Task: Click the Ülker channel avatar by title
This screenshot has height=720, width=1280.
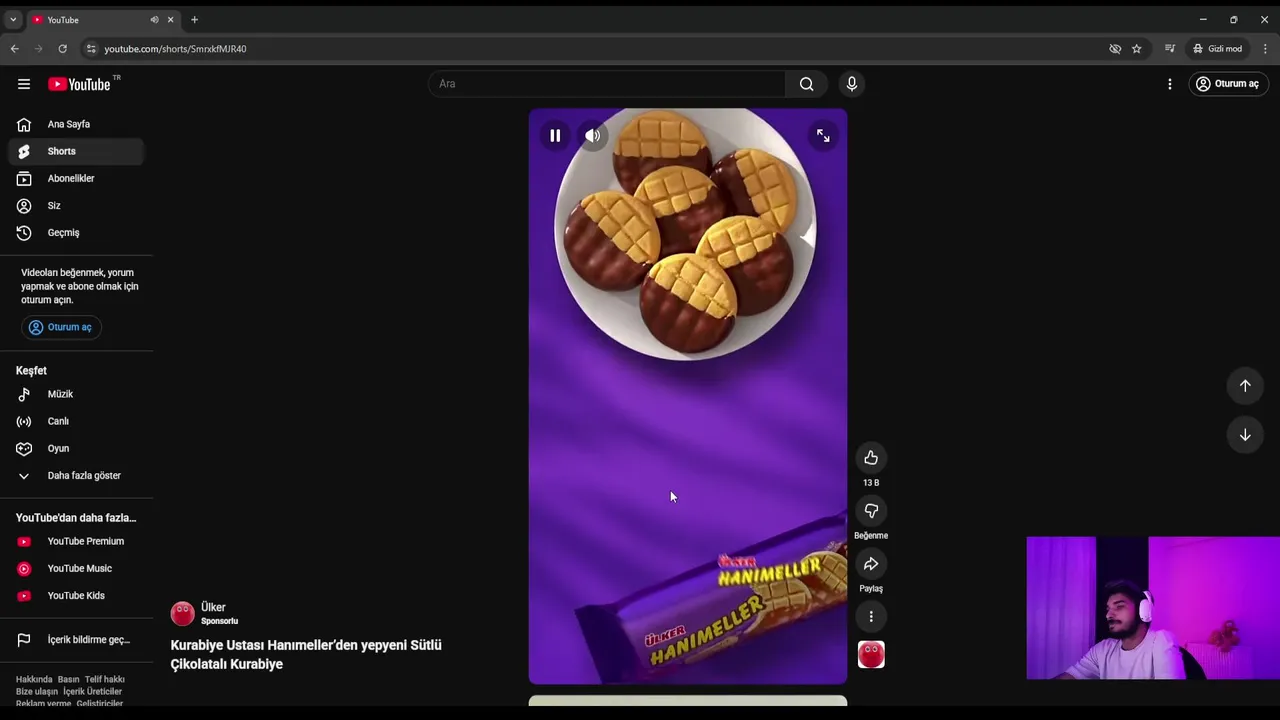Action: click(182, 613)
